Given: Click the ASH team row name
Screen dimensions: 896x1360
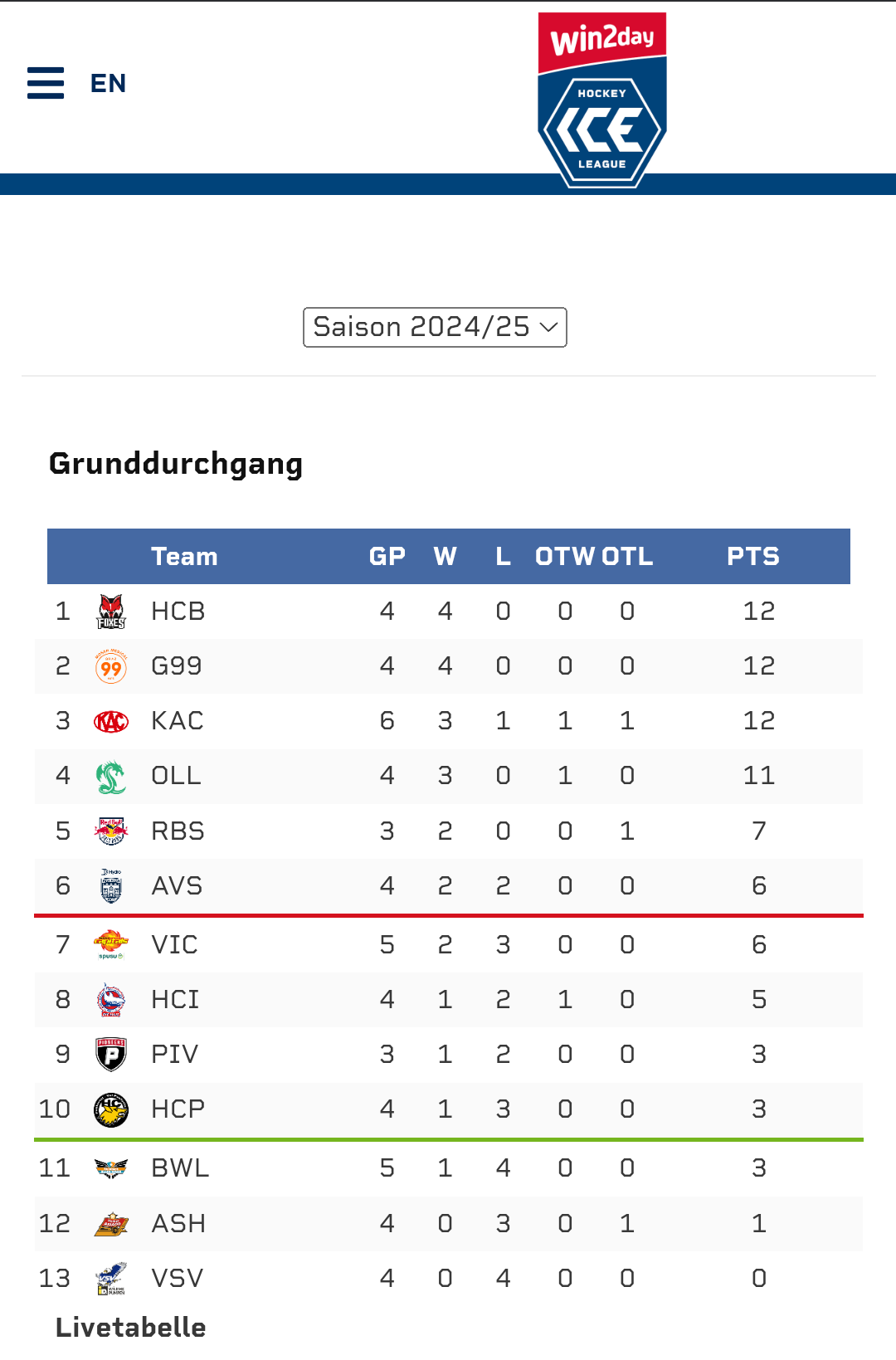Looking at the screenshot, I should [x=178, y=1223].
